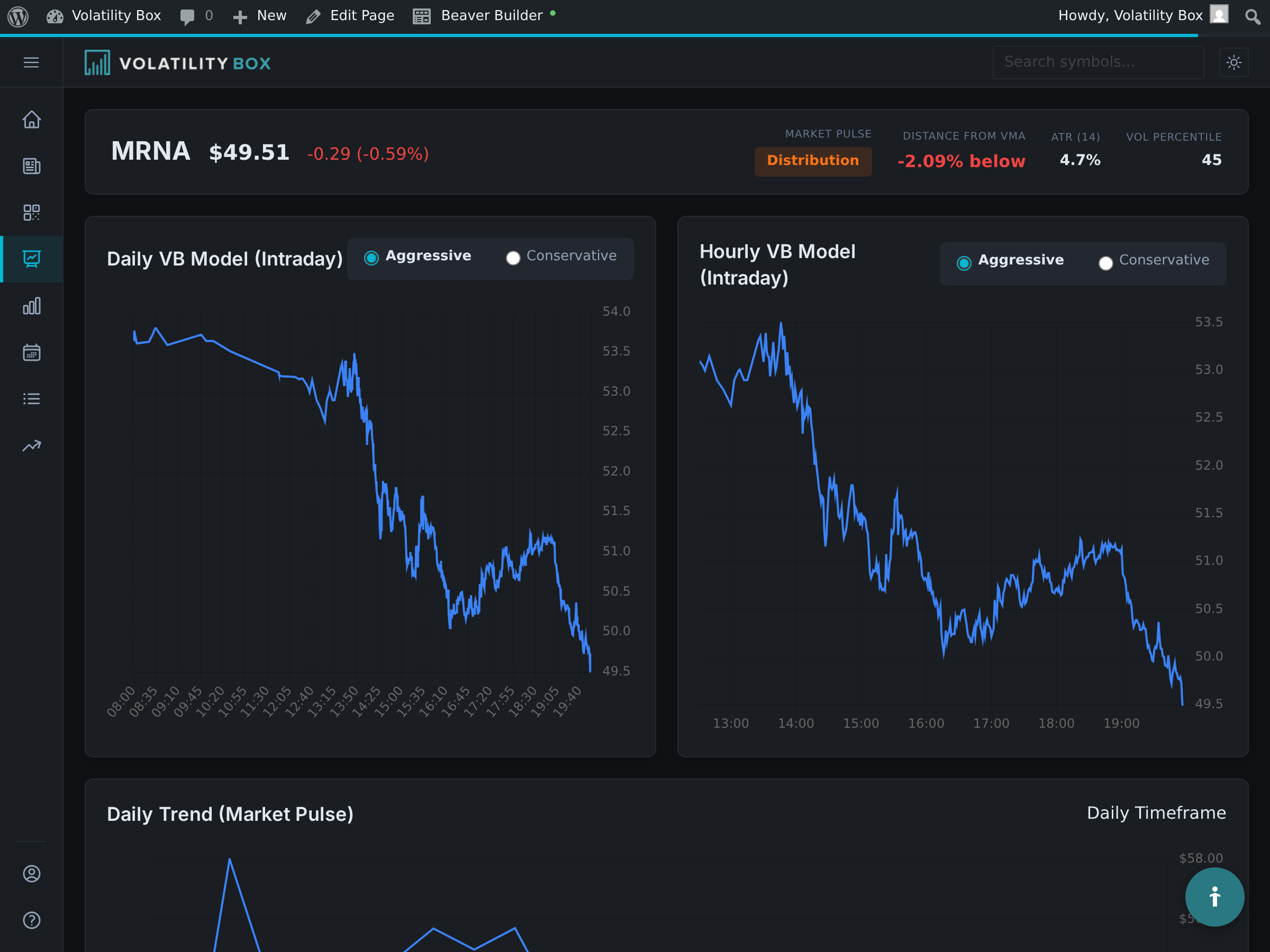
Task: Open the calendar sidebar icon
Action: click(32, 352)
